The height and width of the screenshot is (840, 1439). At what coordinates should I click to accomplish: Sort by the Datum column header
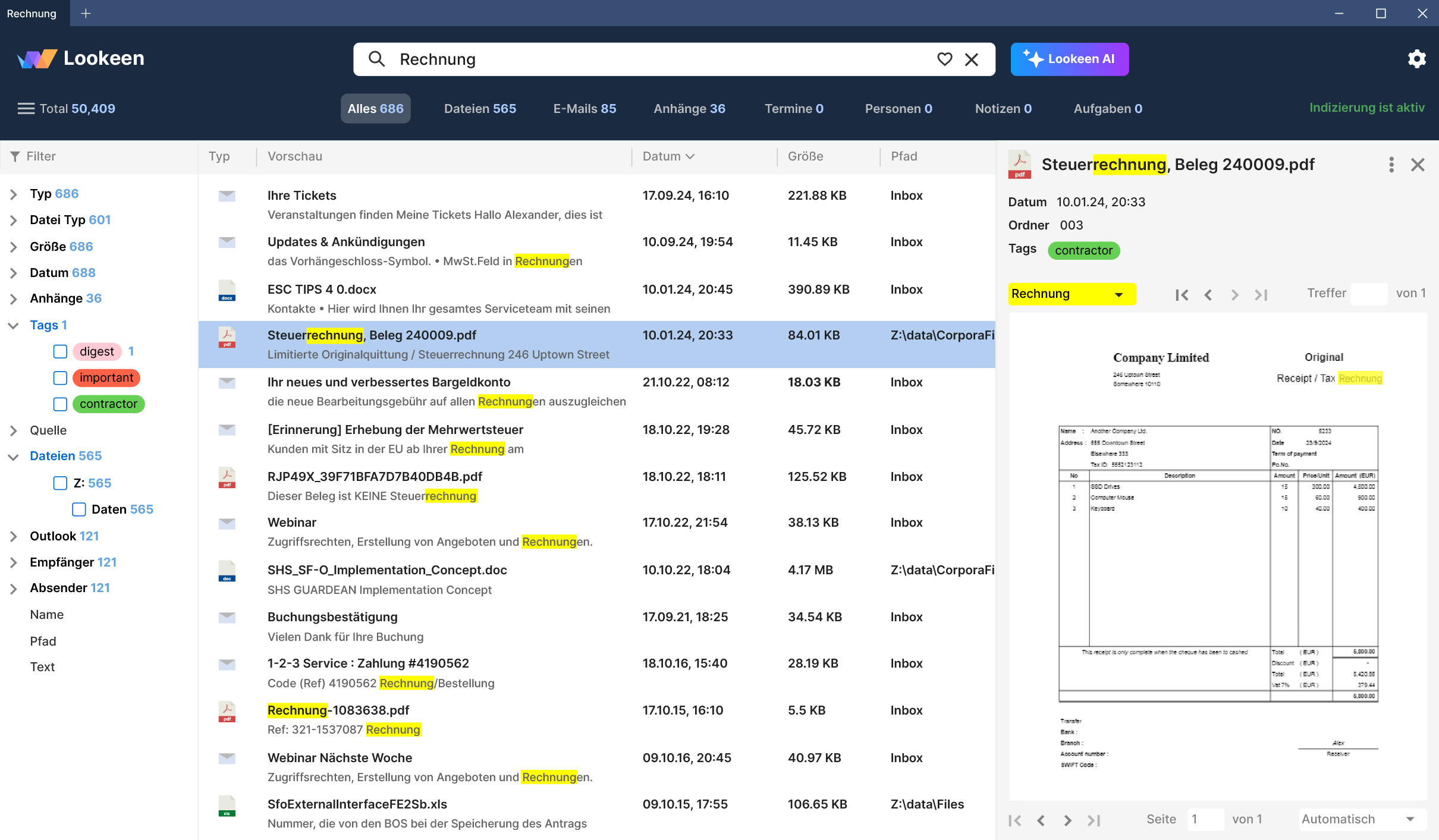click(x=668, y=156)
